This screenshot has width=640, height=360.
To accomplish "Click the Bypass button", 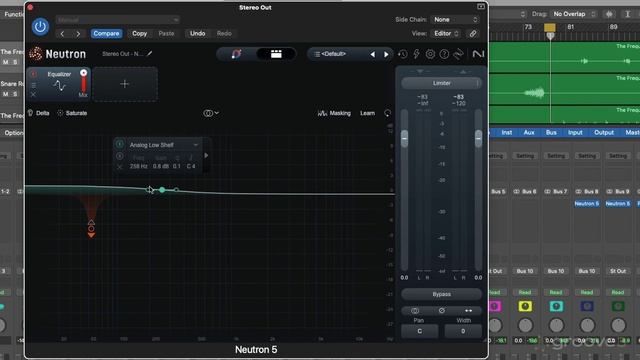I will [x=441, y=294].
